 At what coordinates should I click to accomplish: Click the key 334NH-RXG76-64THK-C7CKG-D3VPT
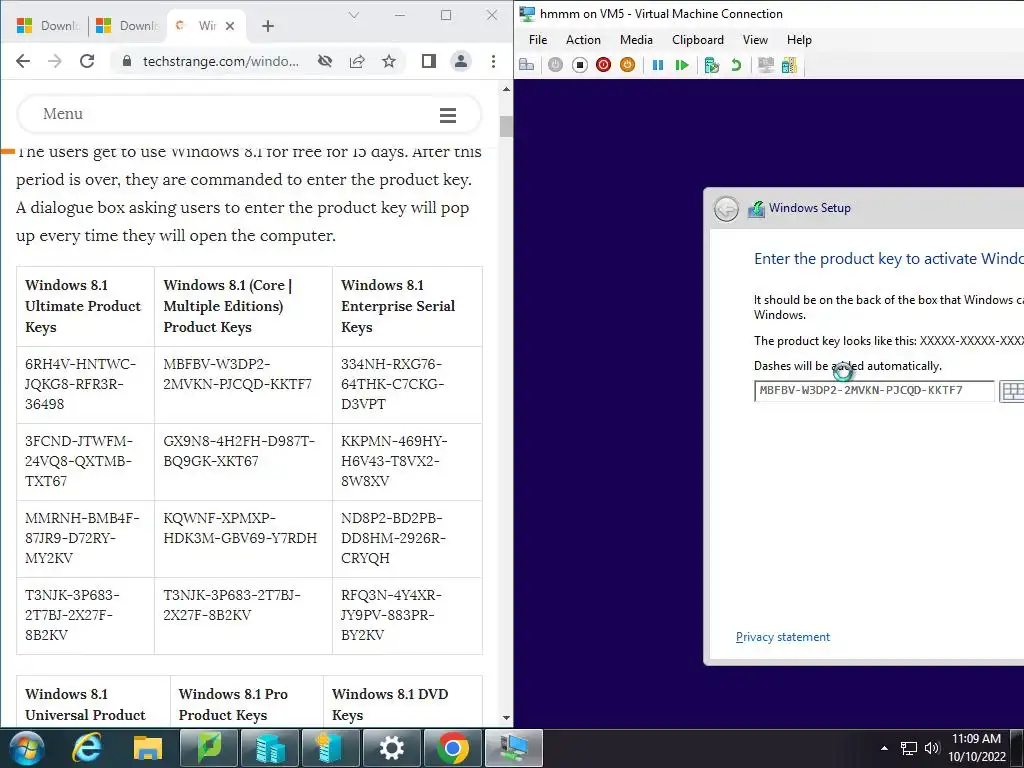(x=392, y=384)
